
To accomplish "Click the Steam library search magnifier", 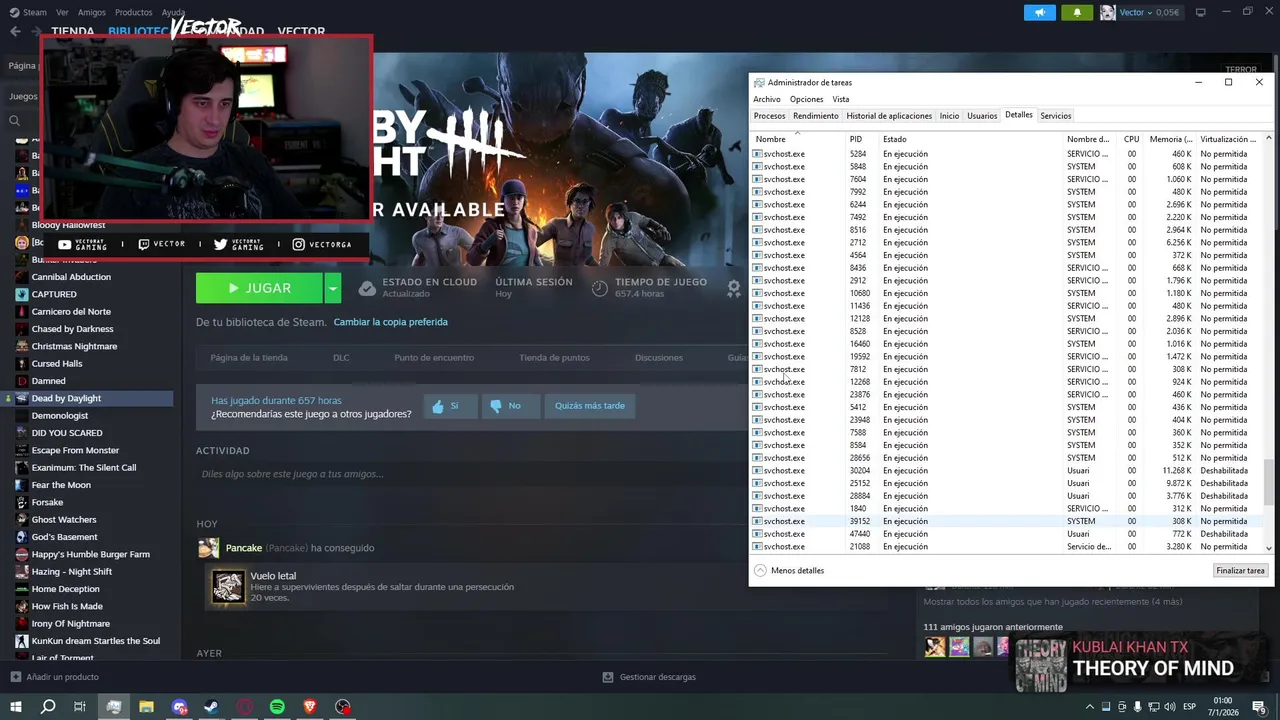I will tap(14, 120).
